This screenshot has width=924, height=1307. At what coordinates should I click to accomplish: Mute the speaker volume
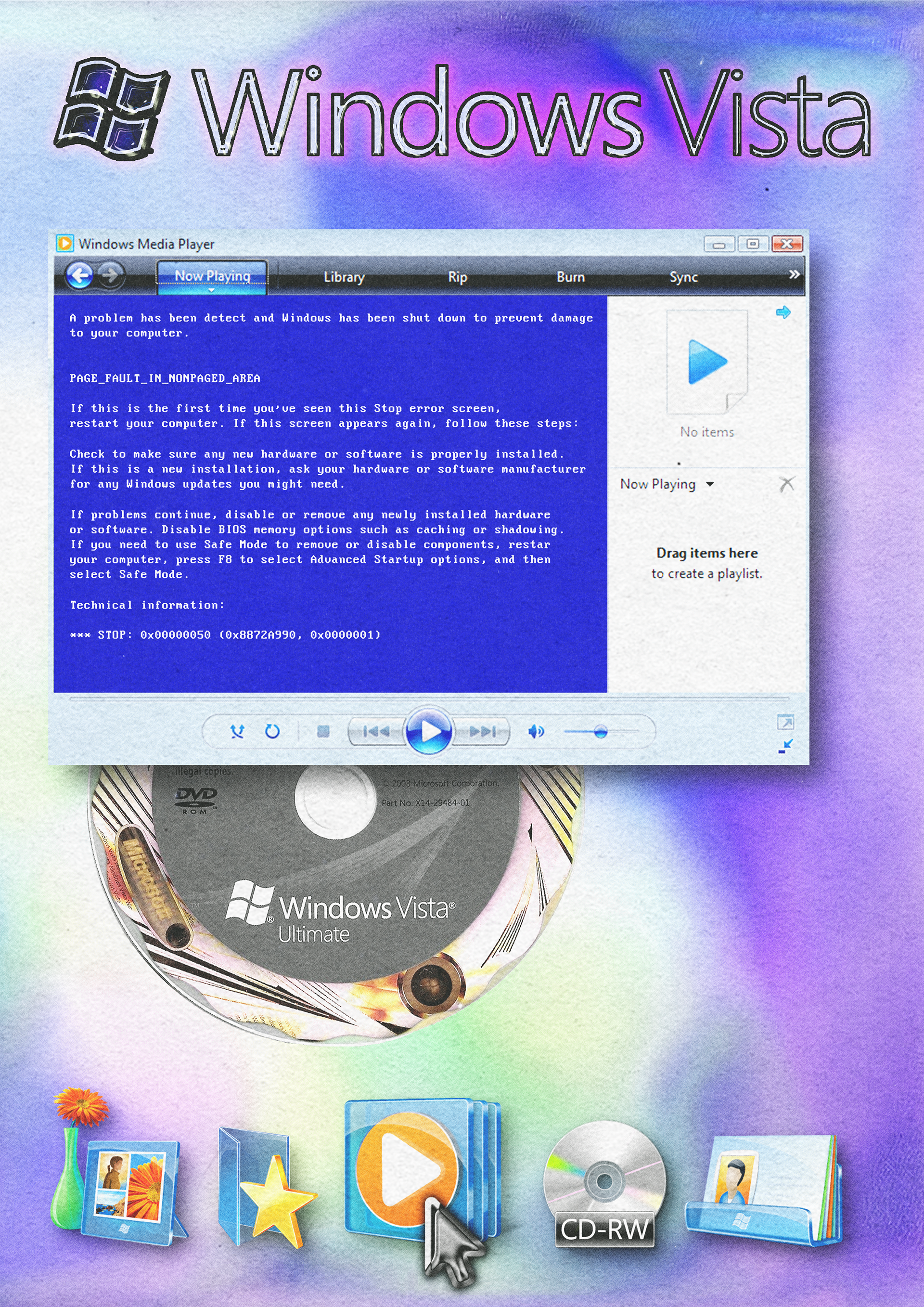pyautogui.click(x=536, y=731)
